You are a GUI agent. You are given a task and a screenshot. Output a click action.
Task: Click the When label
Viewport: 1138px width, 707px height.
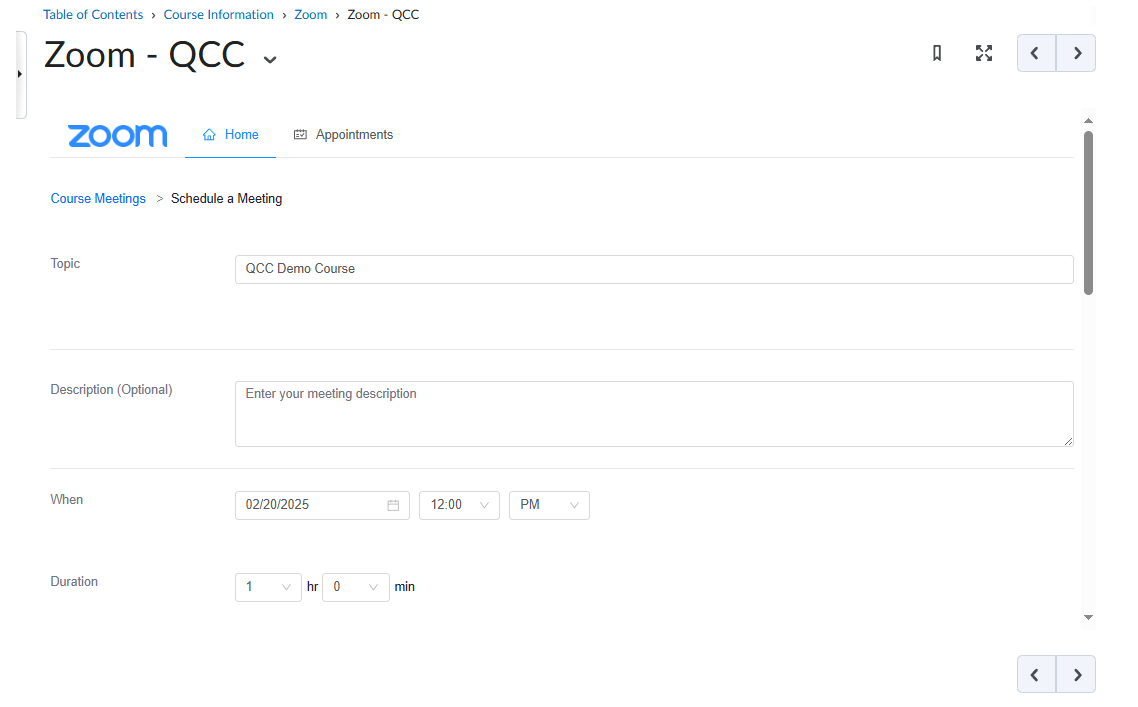click(x=67, y=499)
